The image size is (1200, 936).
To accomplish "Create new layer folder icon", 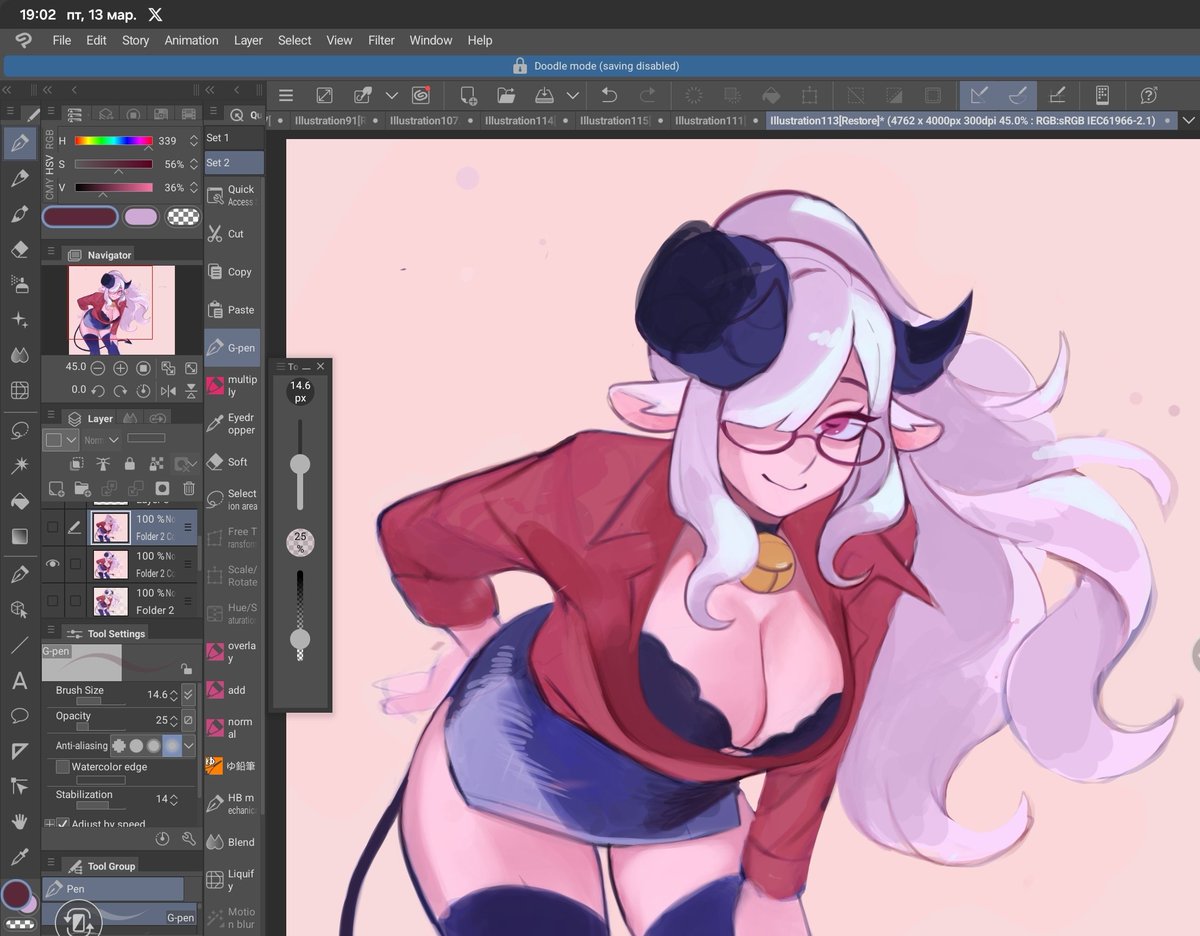I will pos(82,489).
